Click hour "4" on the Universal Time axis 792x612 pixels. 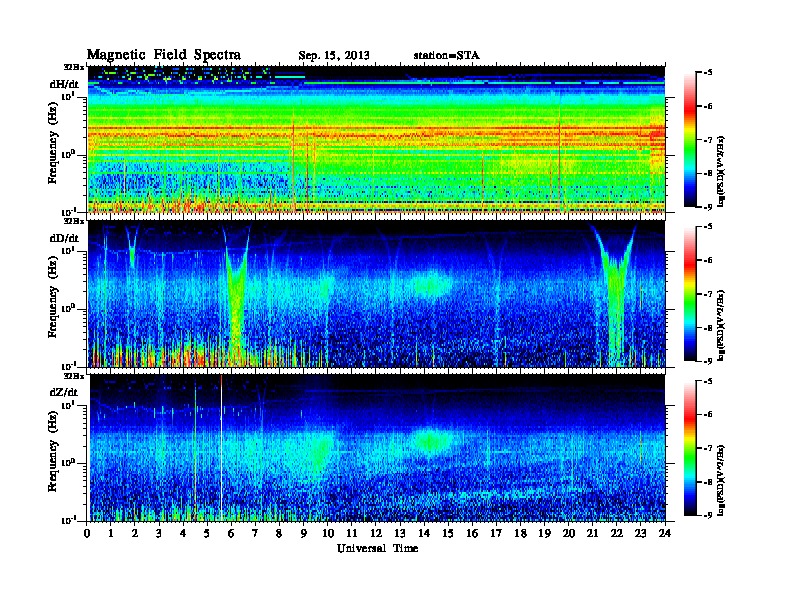[183, 533]
